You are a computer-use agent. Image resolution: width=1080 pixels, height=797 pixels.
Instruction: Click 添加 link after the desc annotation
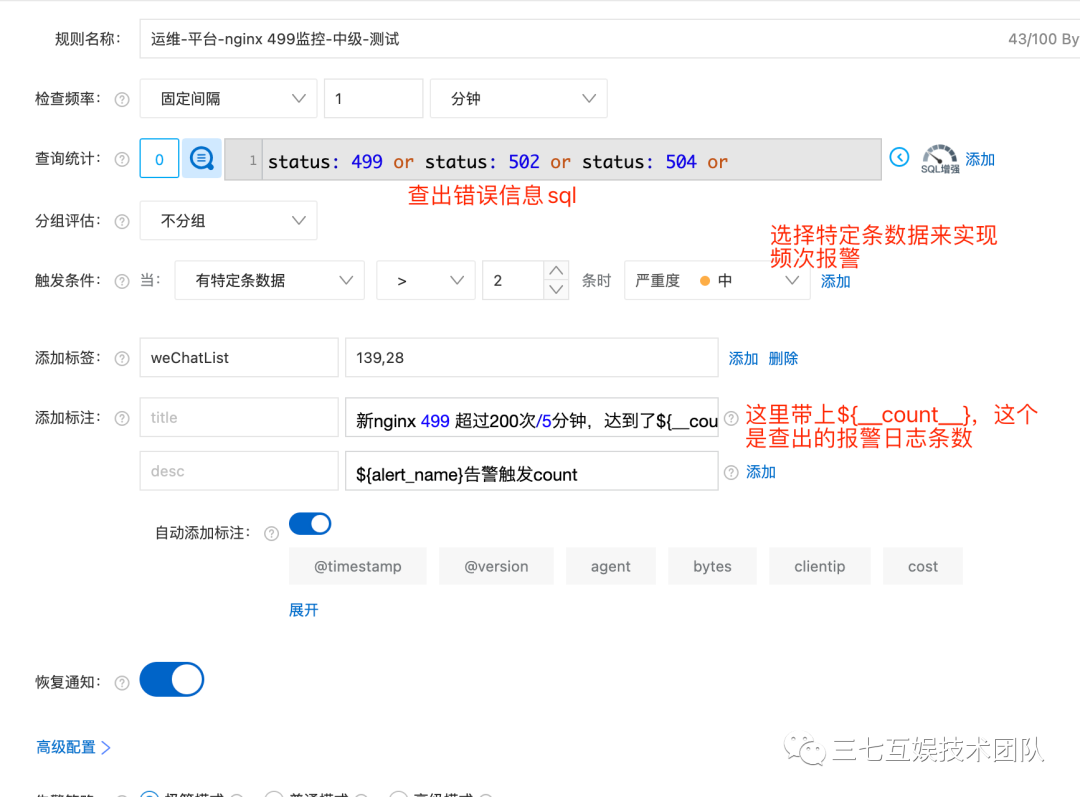[761, 472]
